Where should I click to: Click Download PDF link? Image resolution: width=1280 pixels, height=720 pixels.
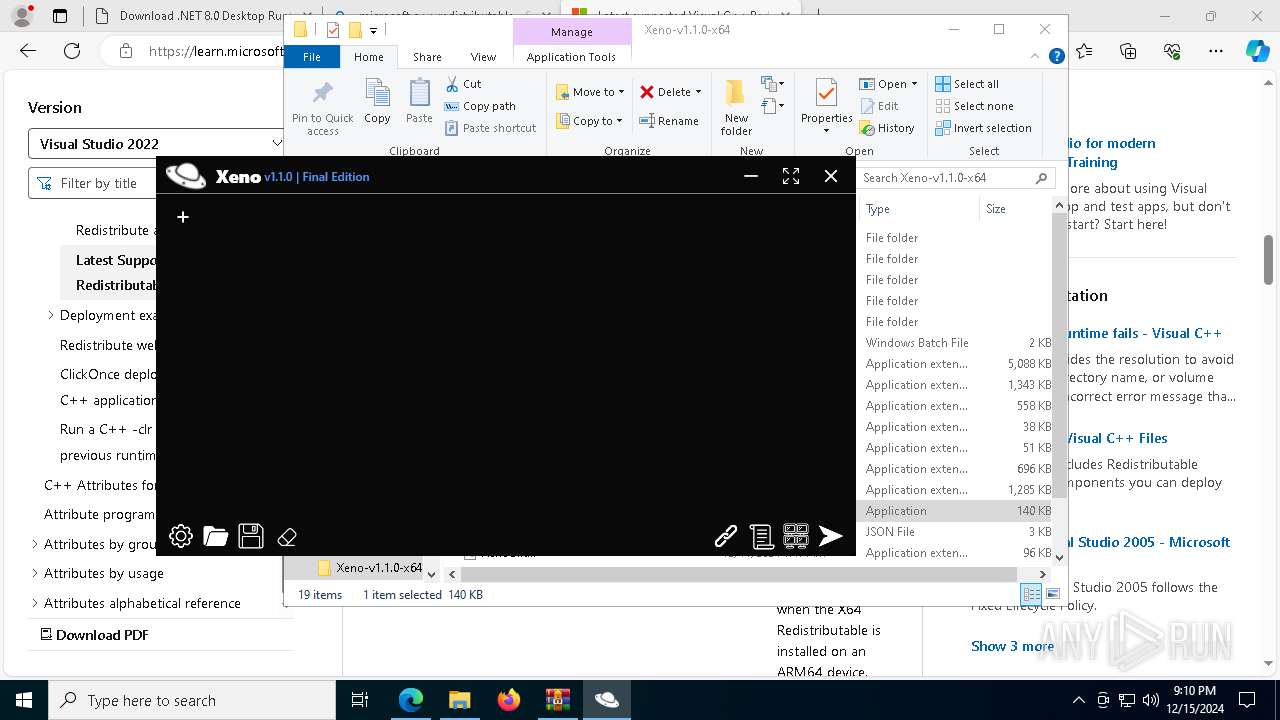tap(94, 634)
